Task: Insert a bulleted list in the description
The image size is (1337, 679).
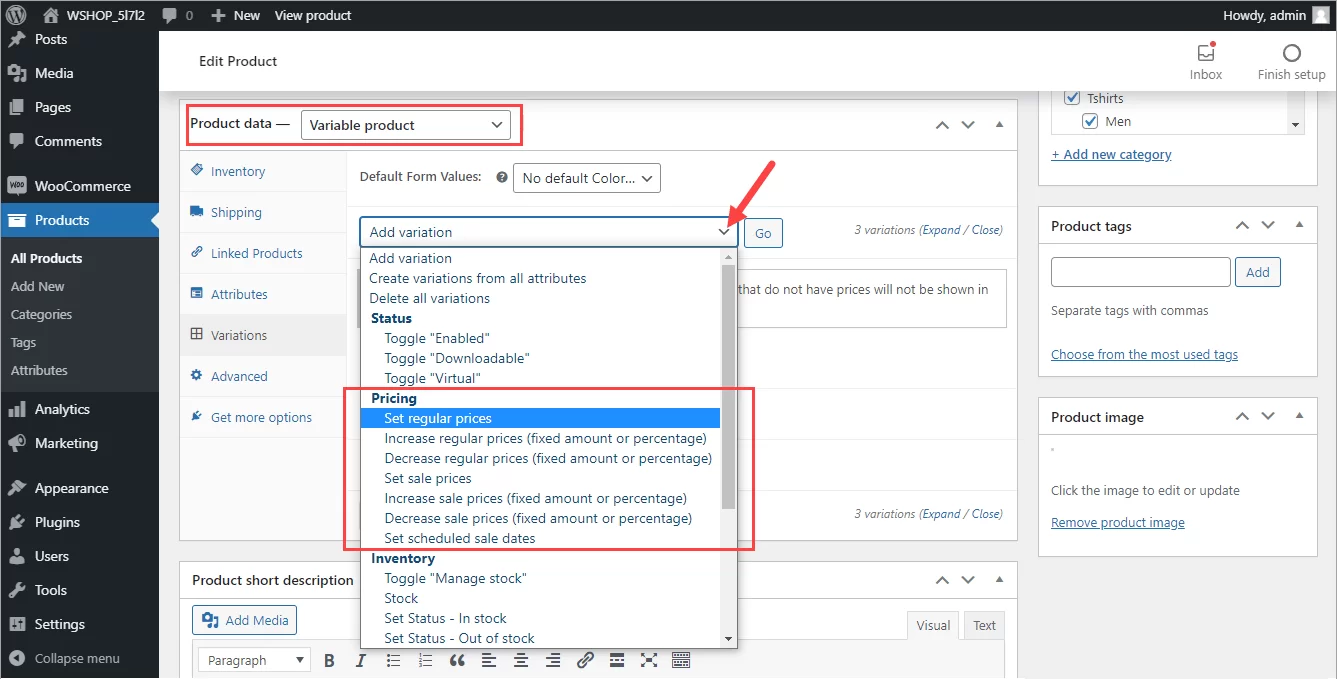Action: coord(393,660)
